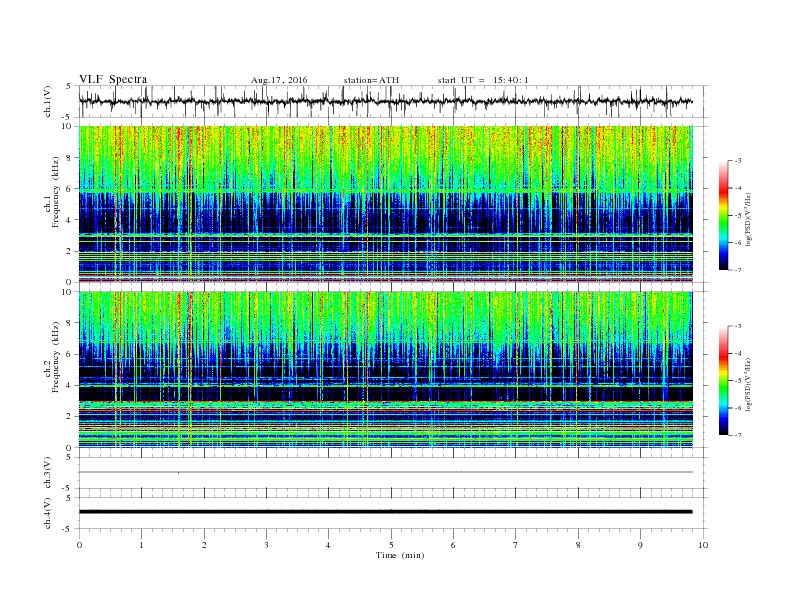Click the time axis tick label "9"
This screenshot has width=792, height=612.
point(640,545)
